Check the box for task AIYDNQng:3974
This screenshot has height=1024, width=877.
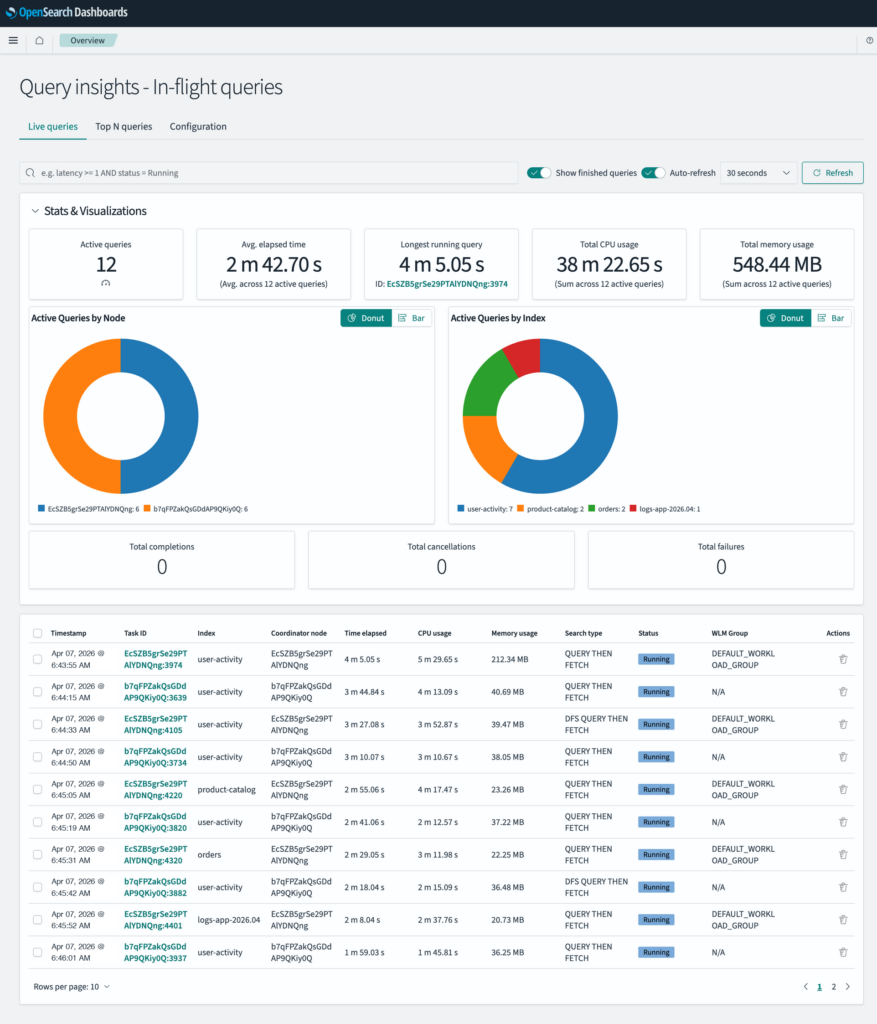tap(37, 660)
